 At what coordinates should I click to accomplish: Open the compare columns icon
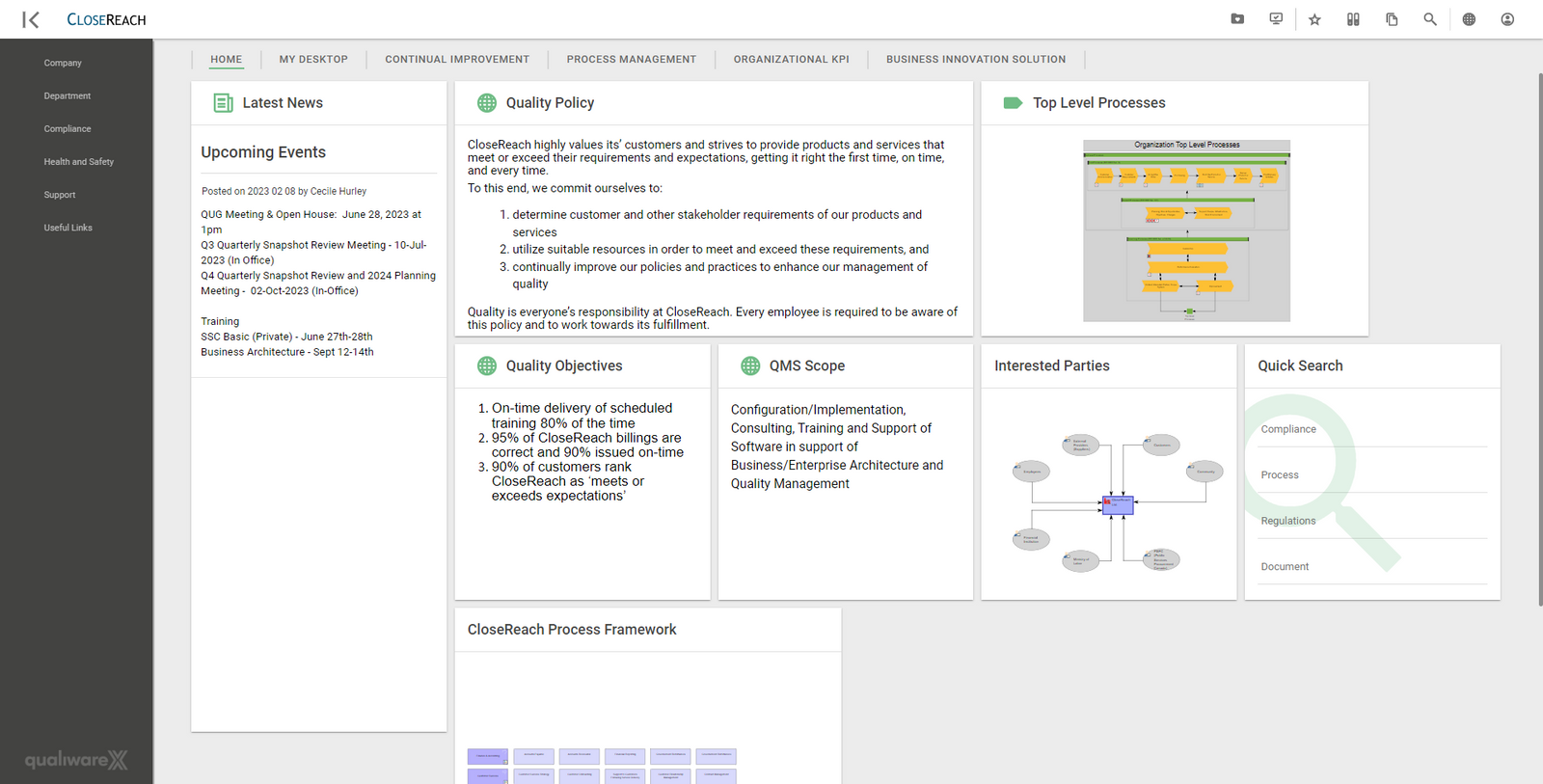point(1353,19)
